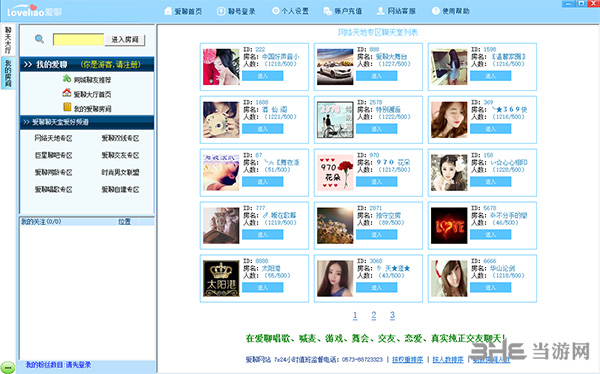Sort rooms with 按权重排序 link
This screenshot has width=600, height=374.
click(408, 360)
